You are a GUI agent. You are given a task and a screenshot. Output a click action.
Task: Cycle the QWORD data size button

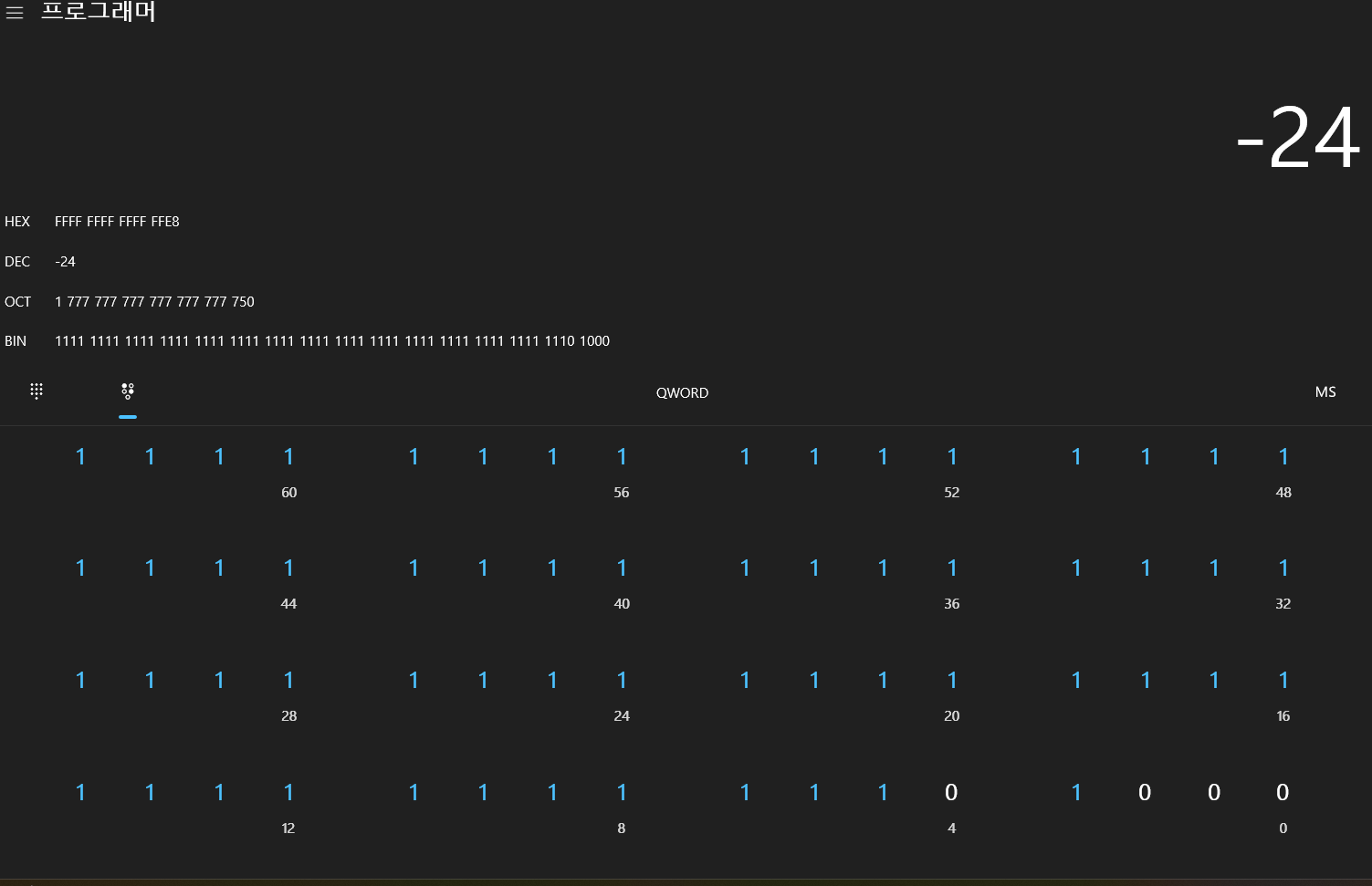(682, 392)
